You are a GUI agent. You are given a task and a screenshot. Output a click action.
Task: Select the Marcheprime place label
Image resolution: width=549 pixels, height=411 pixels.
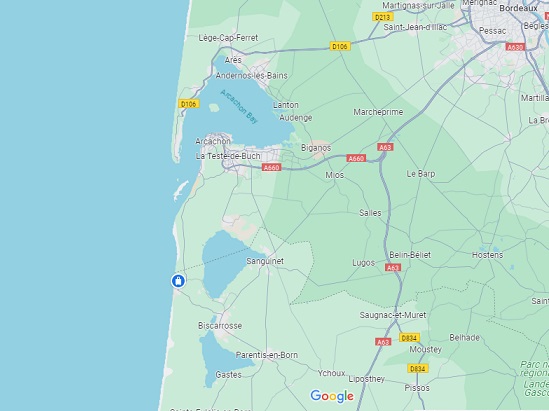click(x=378, y=112)
